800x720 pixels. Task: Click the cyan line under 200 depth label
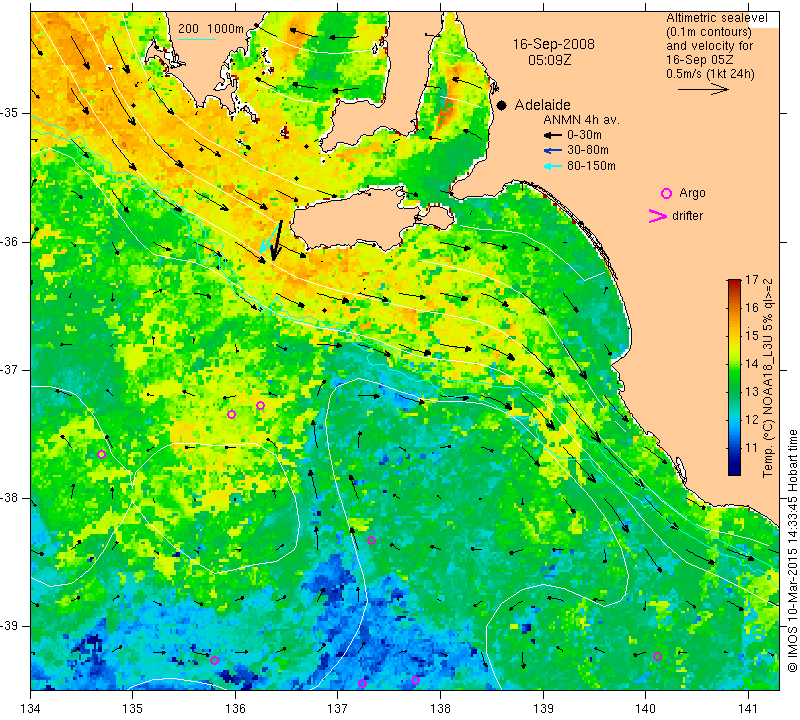pyautogui.click(x=197, y=39)
